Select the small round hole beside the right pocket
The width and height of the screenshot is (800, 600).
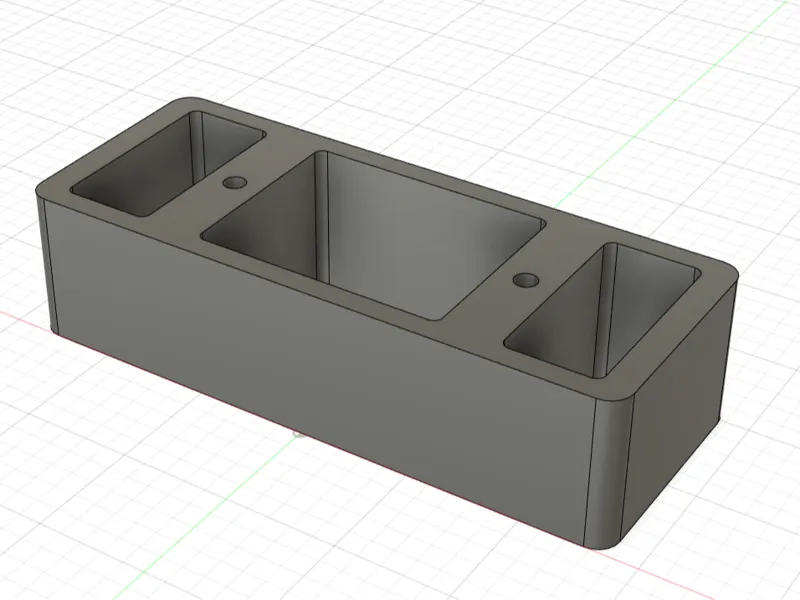(526, 280)
